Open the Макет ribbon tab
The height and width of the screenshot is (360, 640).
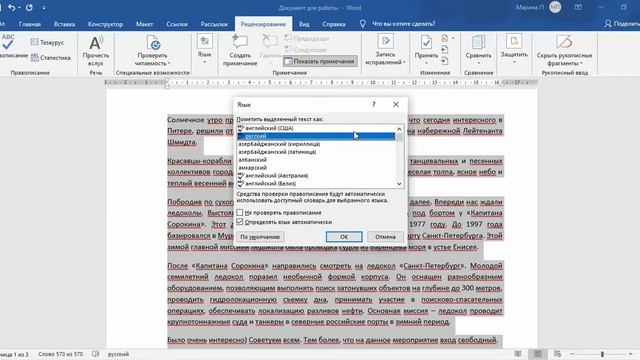pyautogui.click(x=144, y=24)
